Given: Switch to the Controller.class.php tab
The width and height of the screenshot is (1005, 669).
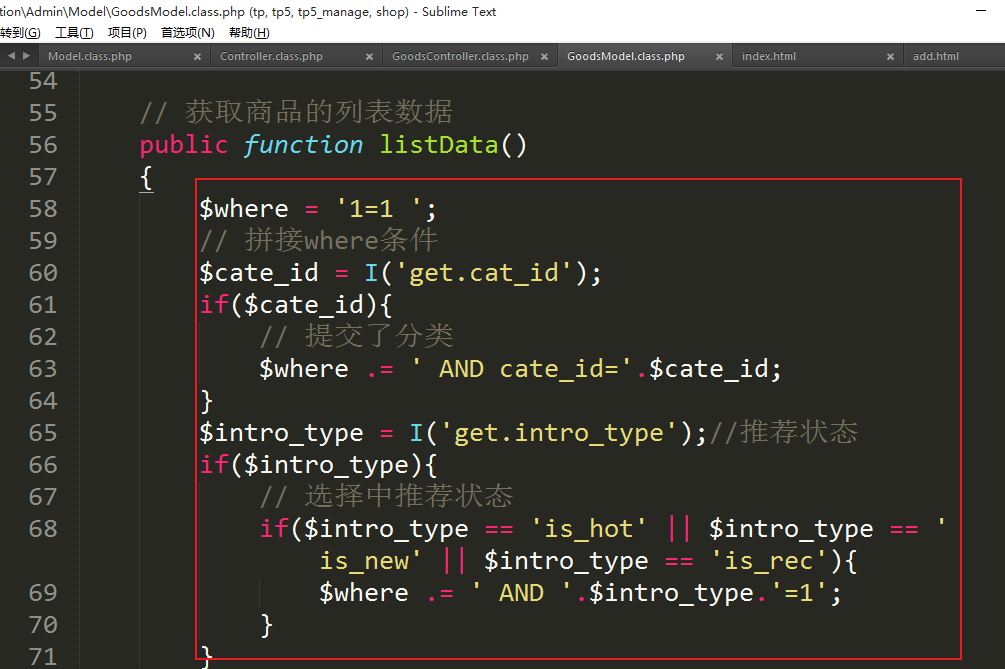Looking at the screenshot, I should coord(271,57).
